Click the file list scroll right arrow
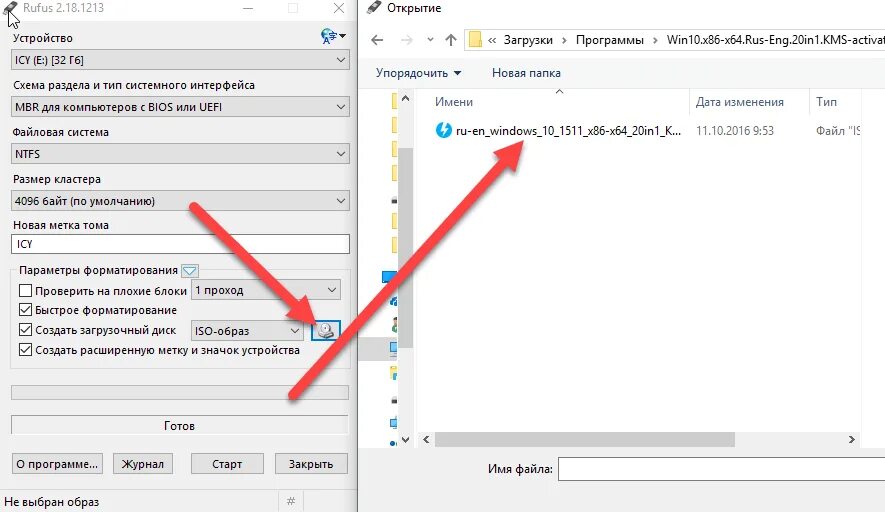Image resolution: width=885 pixels, height=512 pixels. click(x=851, y=439)
